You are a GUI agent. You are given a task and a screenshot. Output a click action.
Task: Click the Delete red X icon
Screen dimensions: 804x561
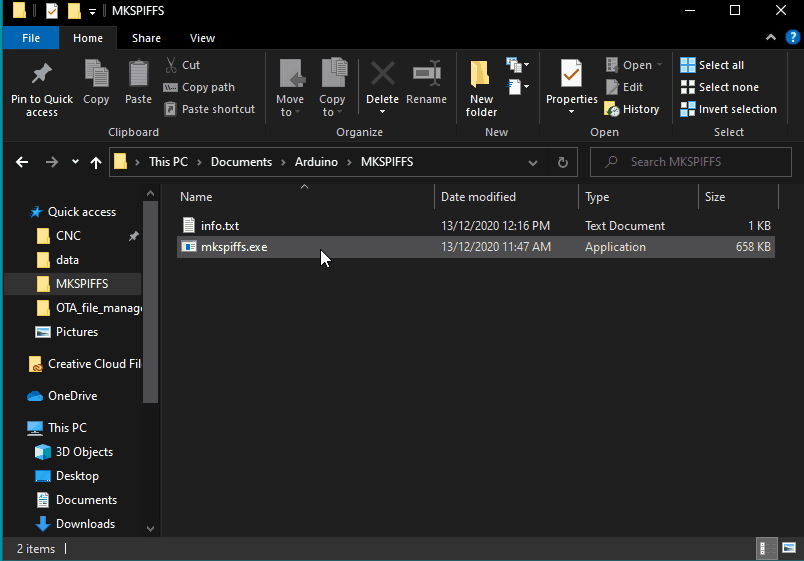(383, 73)
